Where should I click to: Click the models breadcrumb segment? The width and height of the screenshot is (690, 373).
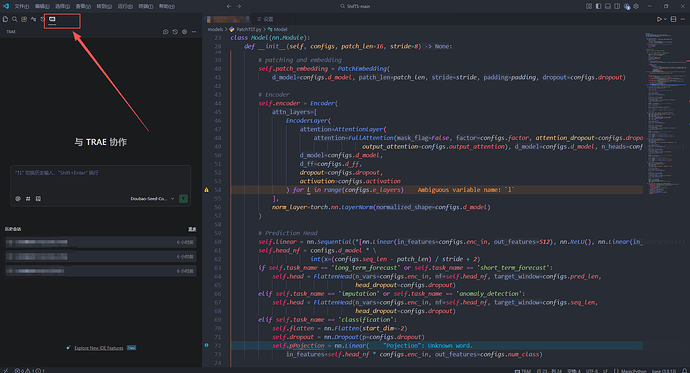215,29
